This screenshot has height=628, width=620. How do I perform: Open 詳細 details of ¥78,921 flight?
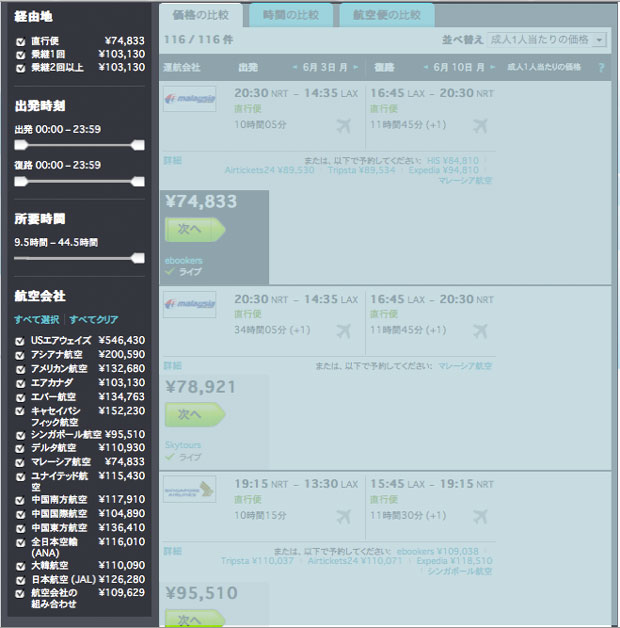(x=173, y=366)
